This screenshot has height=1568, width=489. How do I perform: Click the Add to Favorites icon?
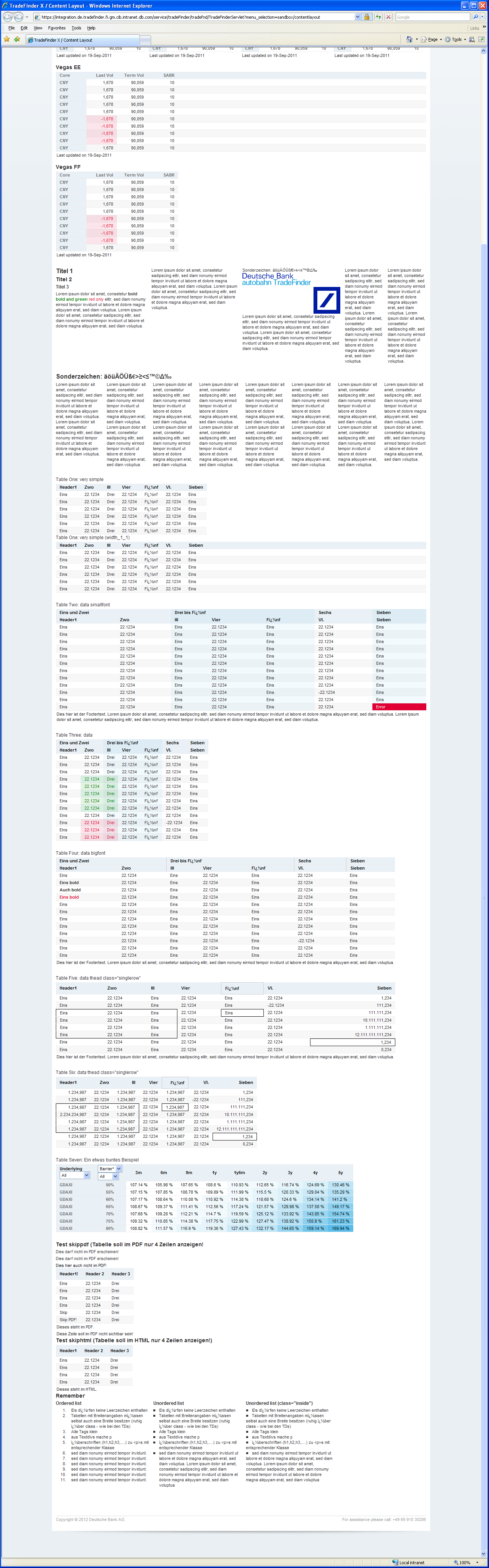(17, 40)
